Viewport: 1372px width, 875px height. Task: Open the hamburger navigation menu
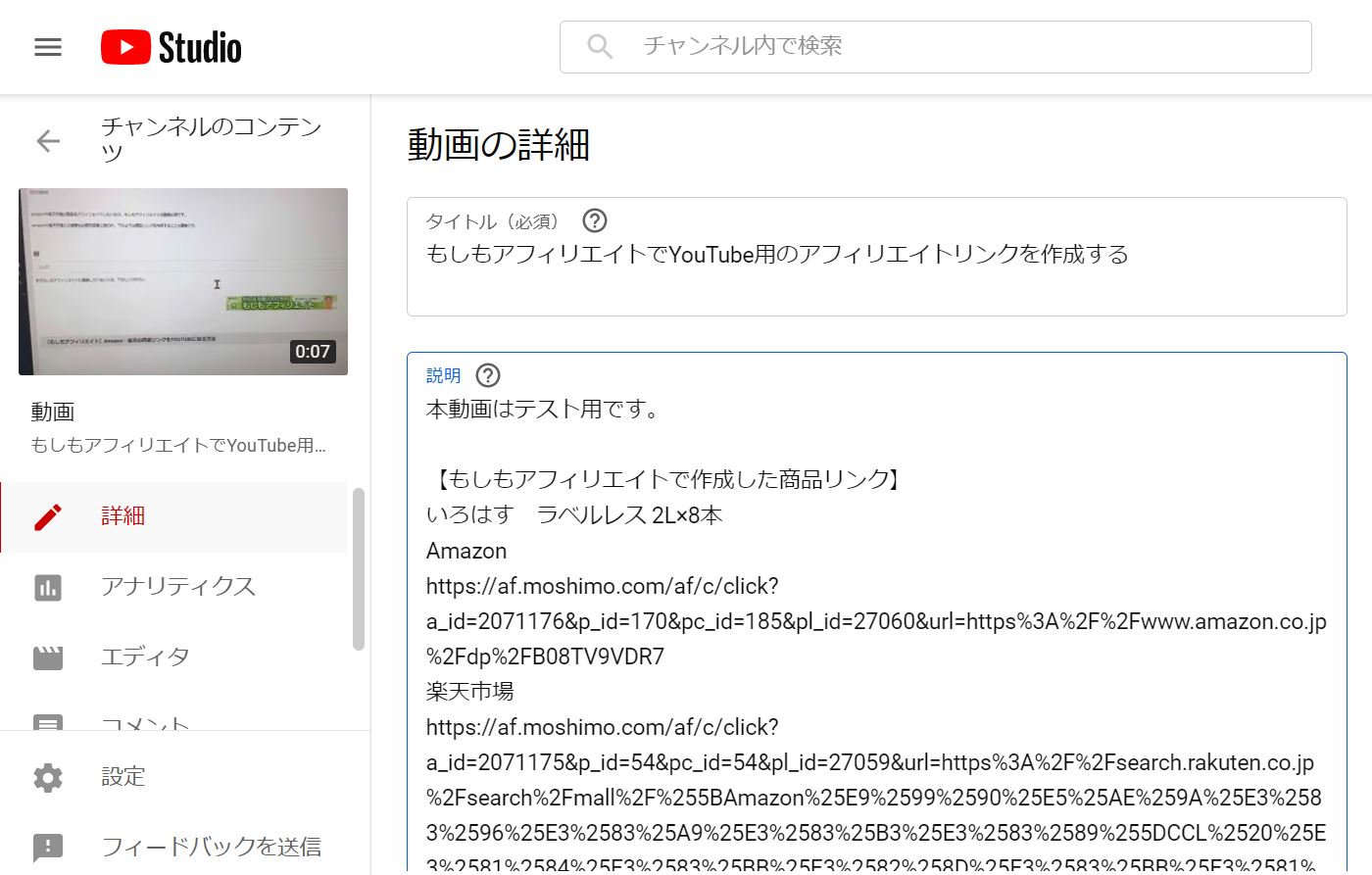(48, 47)
